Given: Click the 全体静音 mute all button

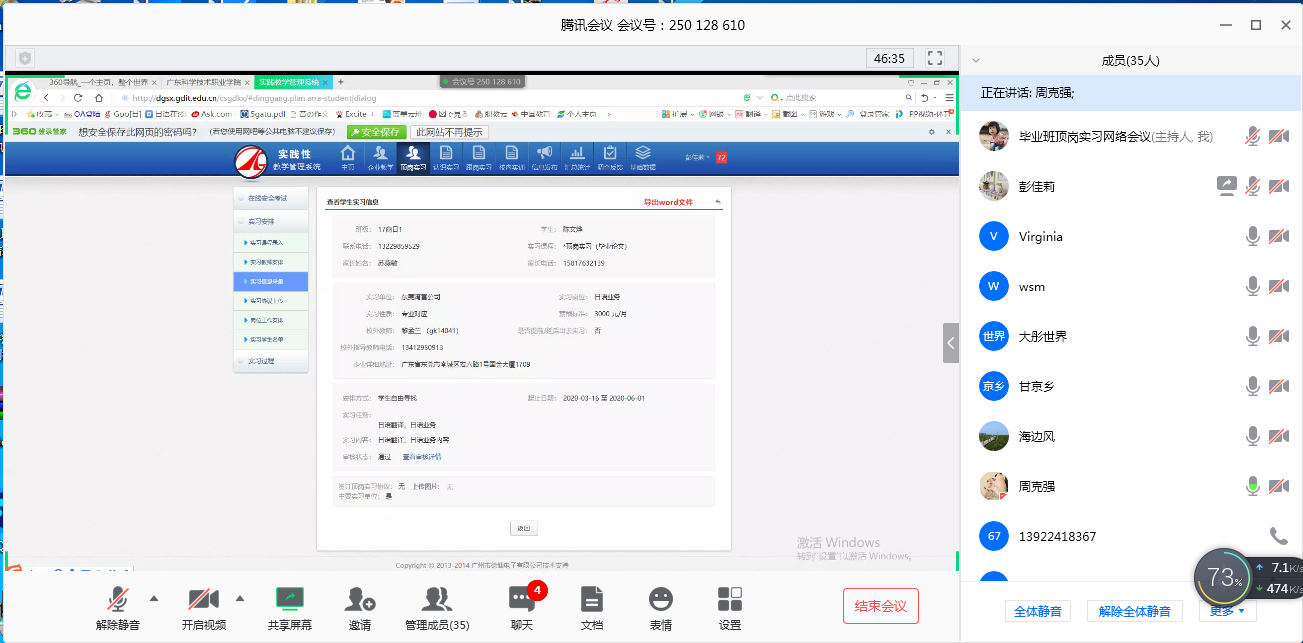Looking at the screenshot, I should (1037, 610).
